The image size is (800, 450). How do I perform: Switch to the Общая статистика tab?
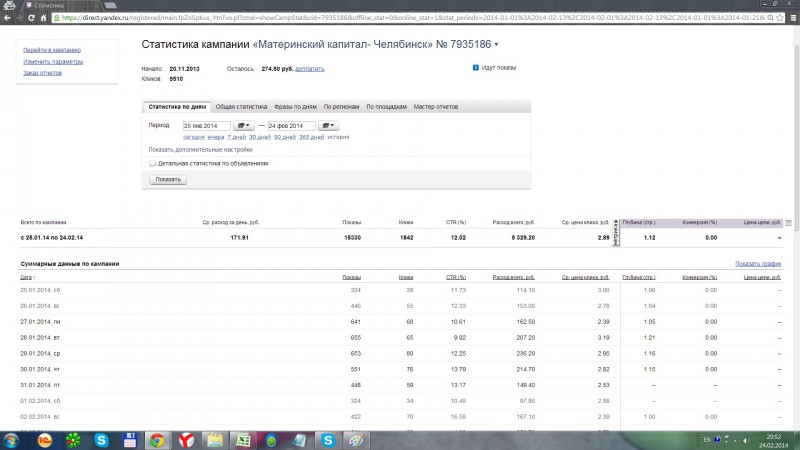(241, 107)
